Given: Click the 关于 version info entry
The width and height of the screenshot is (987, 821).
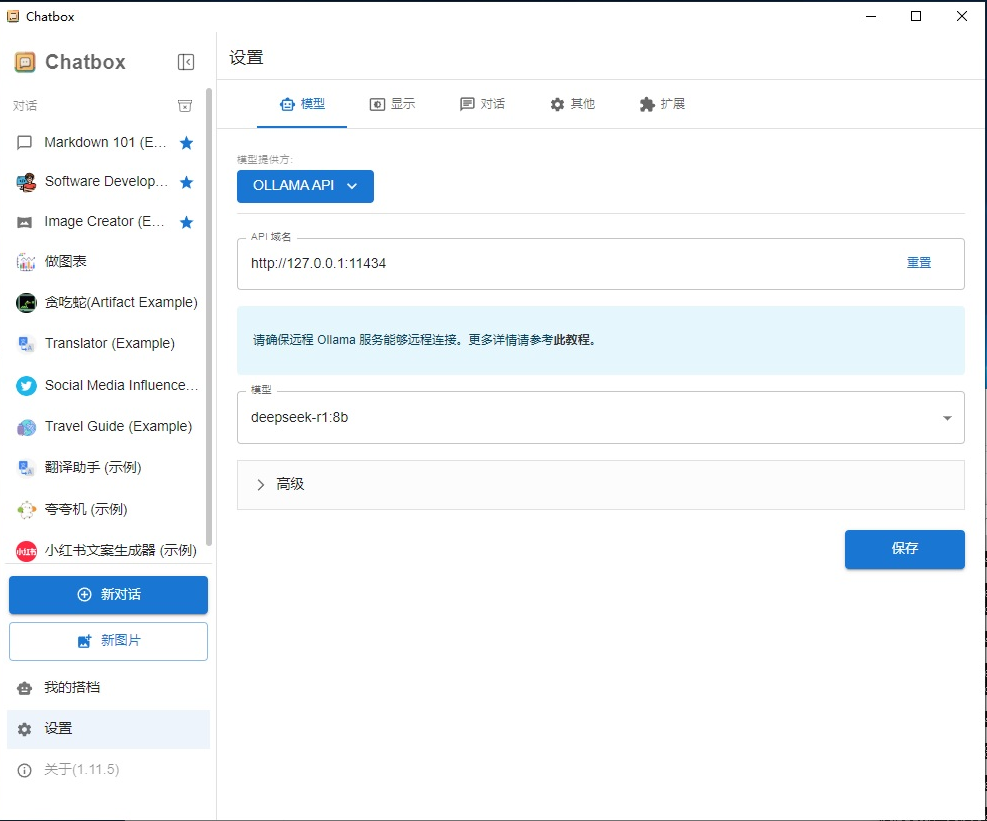Looking at the screenshot, I should [81, 769].
